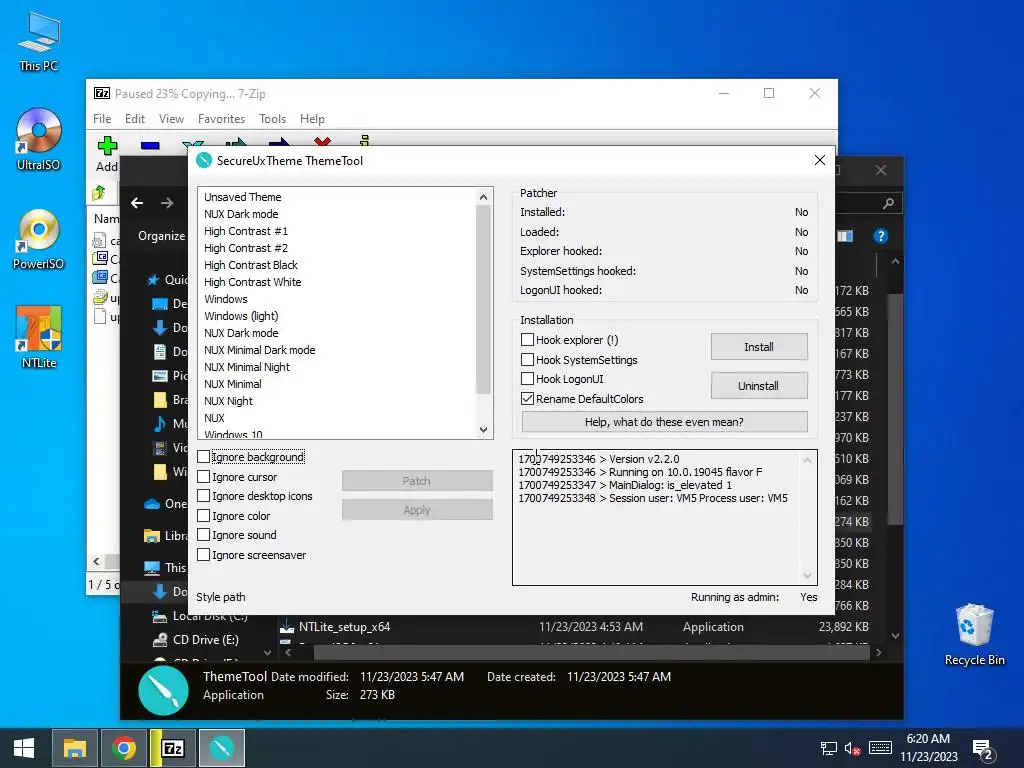
Task: Click log box scroll-down arrow
Action: [807, 575]
